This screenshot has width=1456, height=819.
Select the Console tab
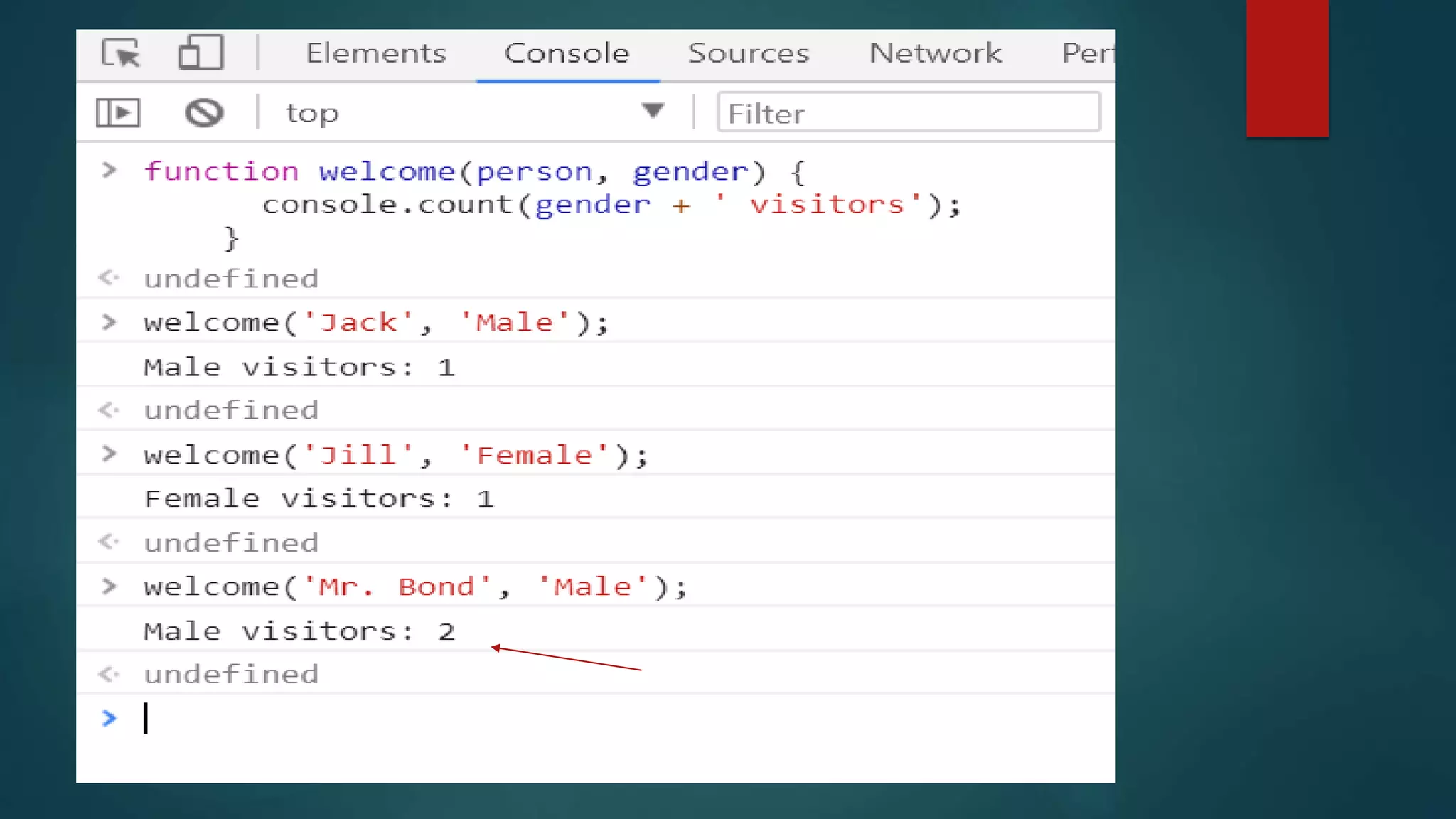(567, 53)
